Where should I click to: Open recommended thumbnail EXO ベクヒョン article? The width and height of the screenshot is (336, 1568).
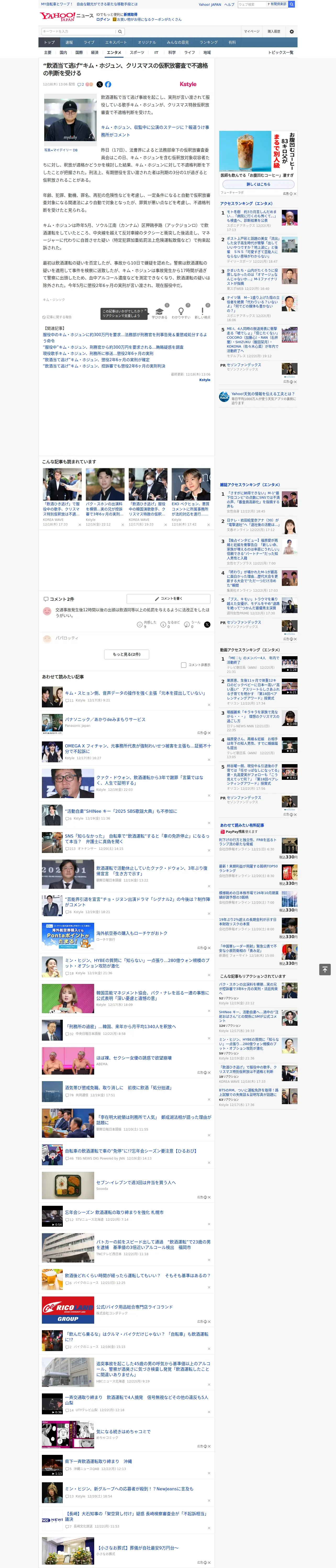click(191, 484)
